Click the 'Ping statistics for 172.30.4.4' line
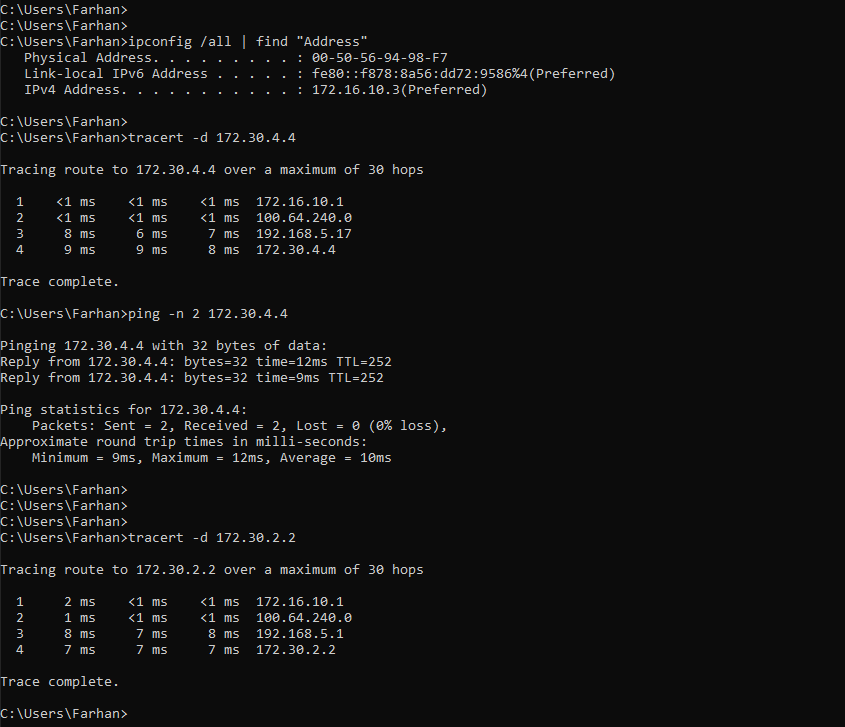The image size is (845, 727). 123,410
